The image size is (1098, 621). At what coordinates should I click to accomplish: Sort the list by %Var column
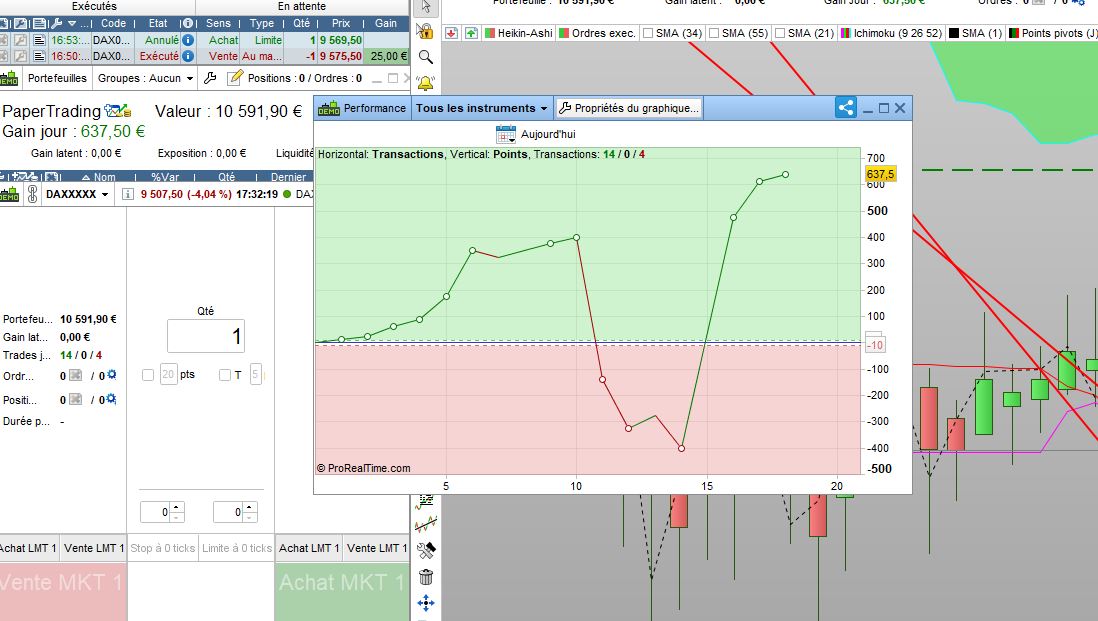pyautogui.click(x=165, y=177)
